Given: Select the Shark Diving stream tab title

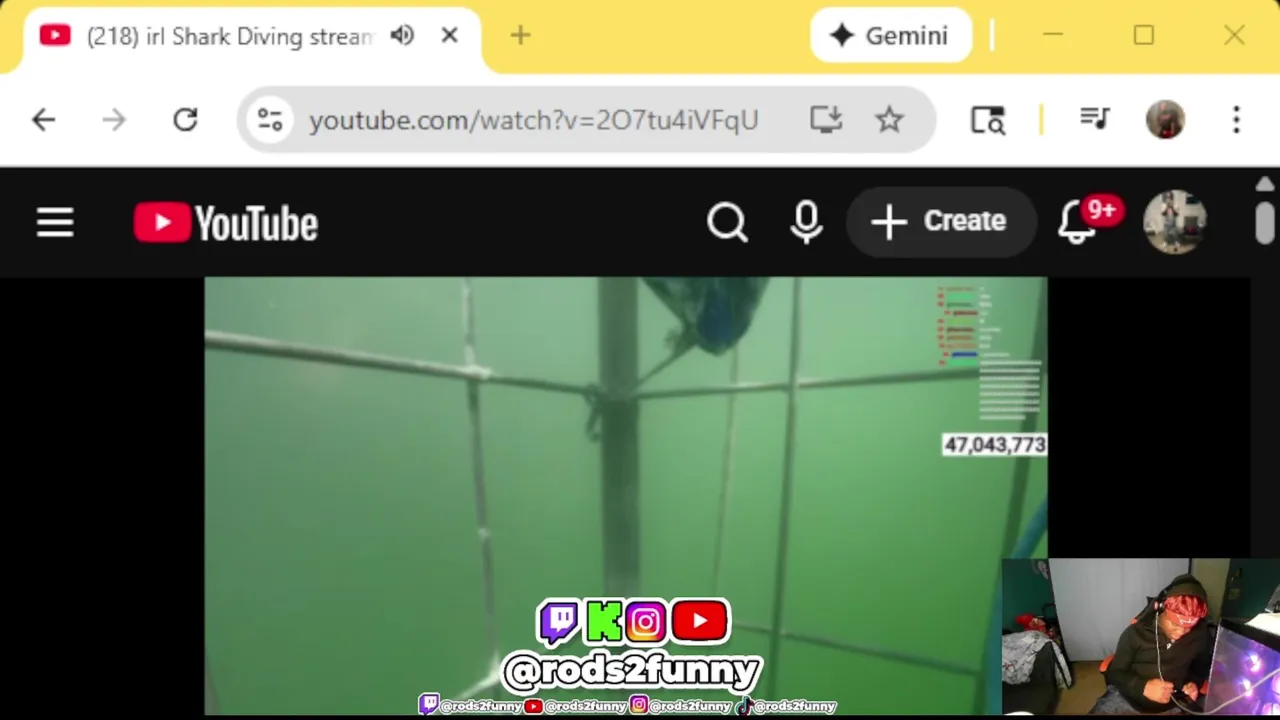Looking at the screenshot, I should click(x=229, y=36).
